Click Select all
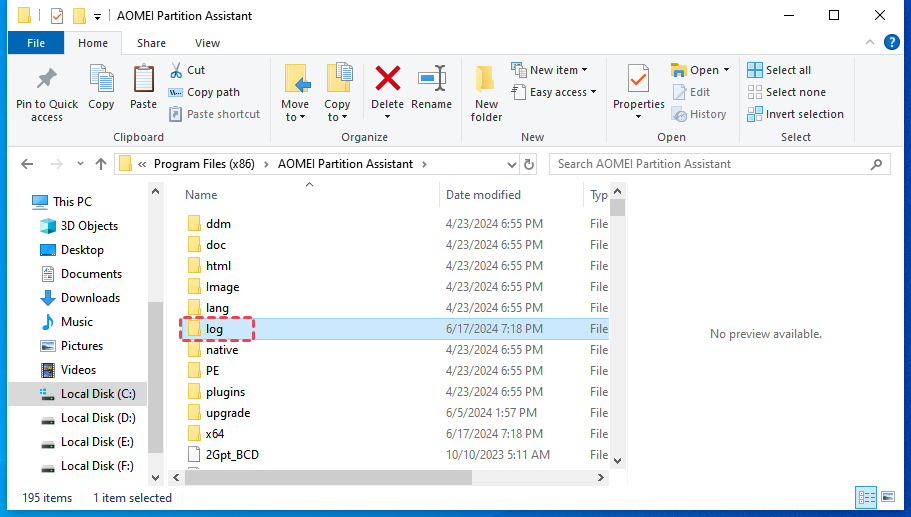The width and height of the screenshot is (911, 517). click(x=779, y=70)
